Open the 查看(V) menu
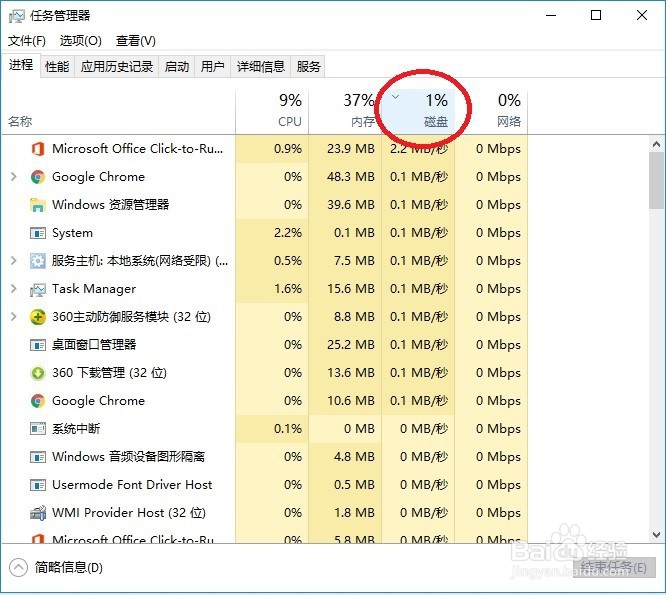The width and height of the screenshot is (666, 595). [x=136, y=41]
